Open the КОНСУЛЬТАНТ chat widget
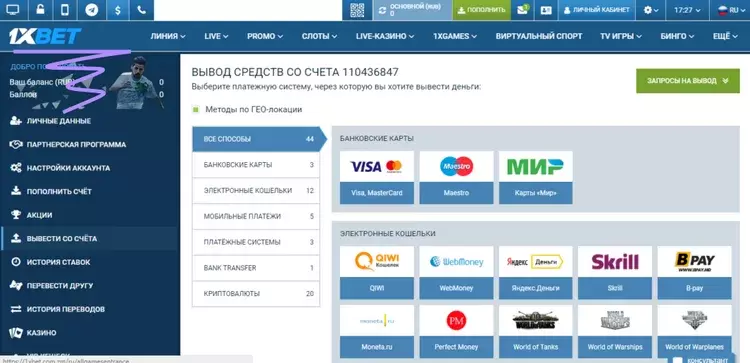 click(701, 360)
